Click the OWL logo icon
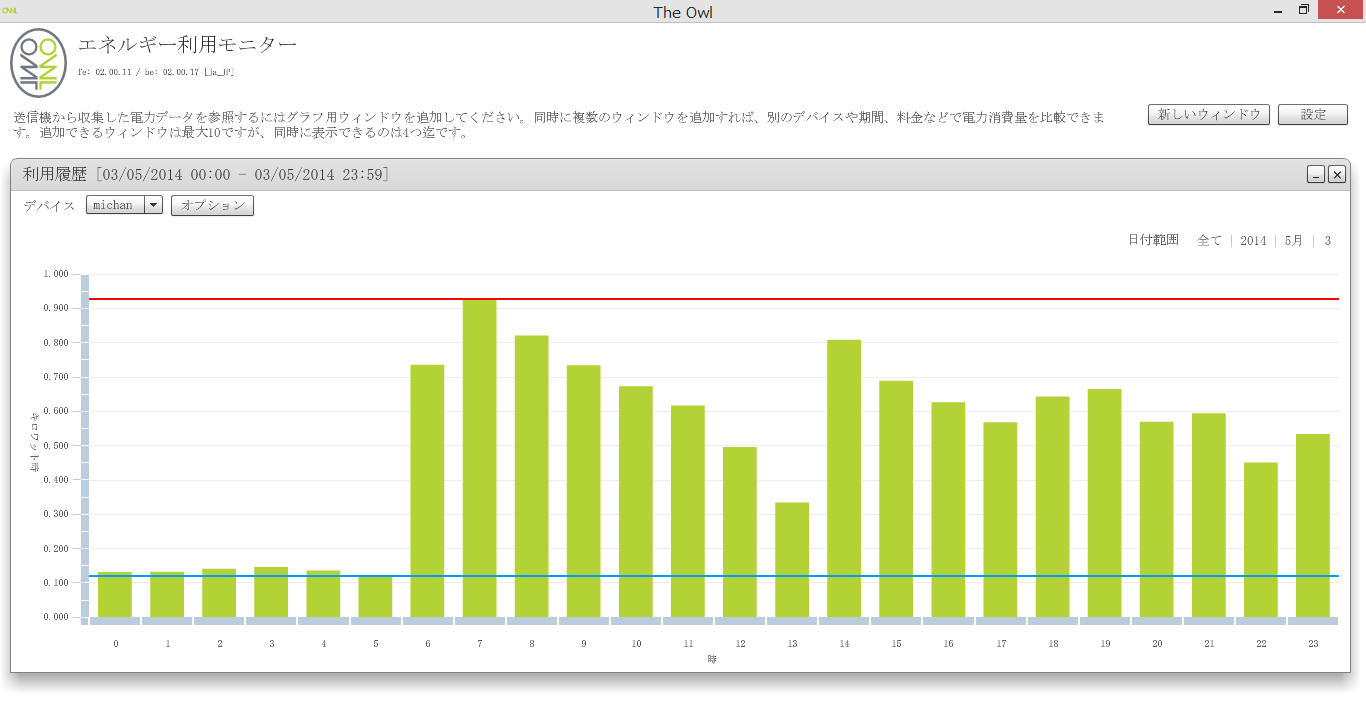 point(38,63)
